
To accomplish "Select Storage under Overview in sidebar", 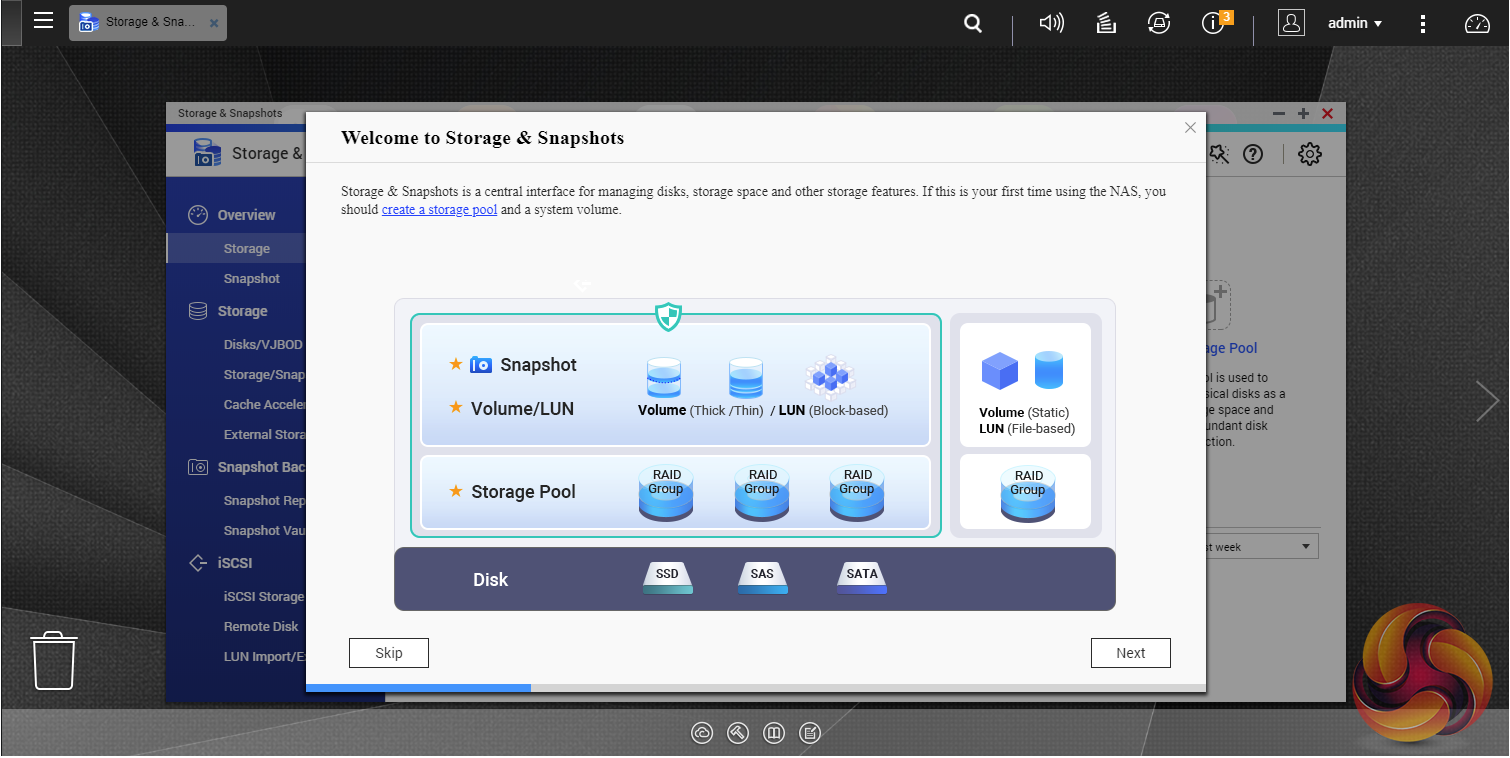I will tap(247, 249).
